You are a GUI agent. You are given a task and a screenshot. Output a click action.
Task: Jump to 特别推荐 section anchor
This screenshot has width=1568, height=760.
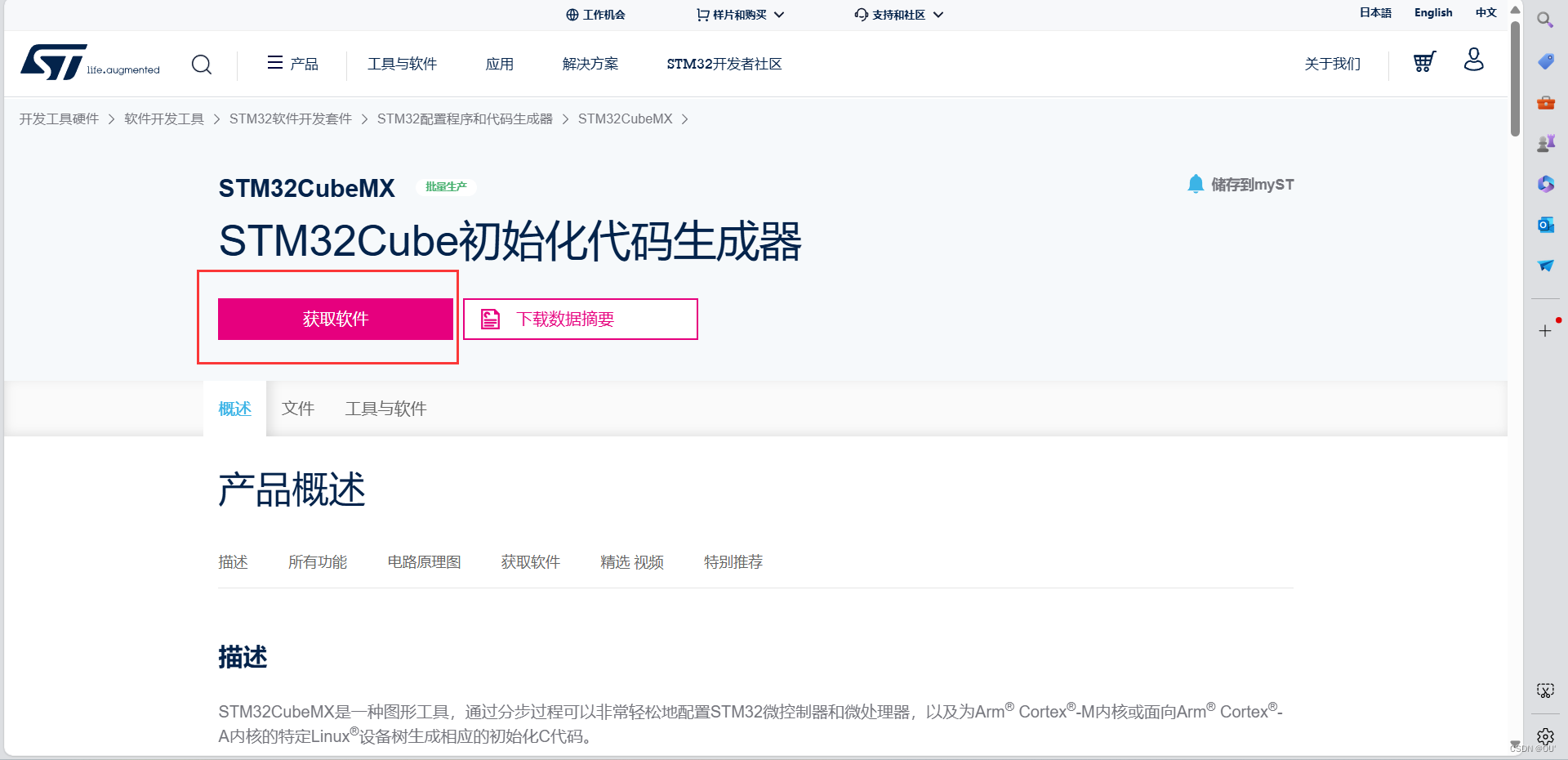click(x=733, y=562)
